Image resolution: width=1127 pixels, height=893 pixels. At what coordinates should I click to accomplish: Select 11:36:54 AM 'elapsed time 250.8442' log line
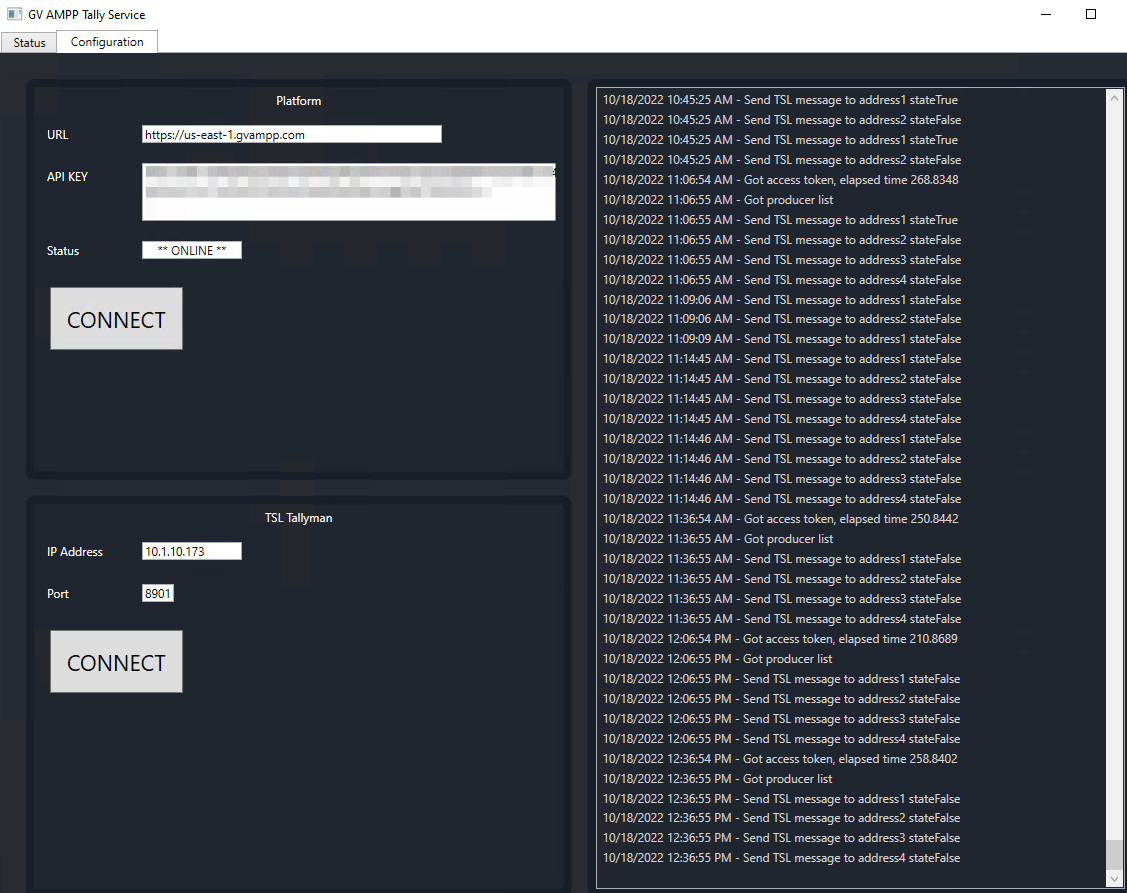click(x=781, y=518)
